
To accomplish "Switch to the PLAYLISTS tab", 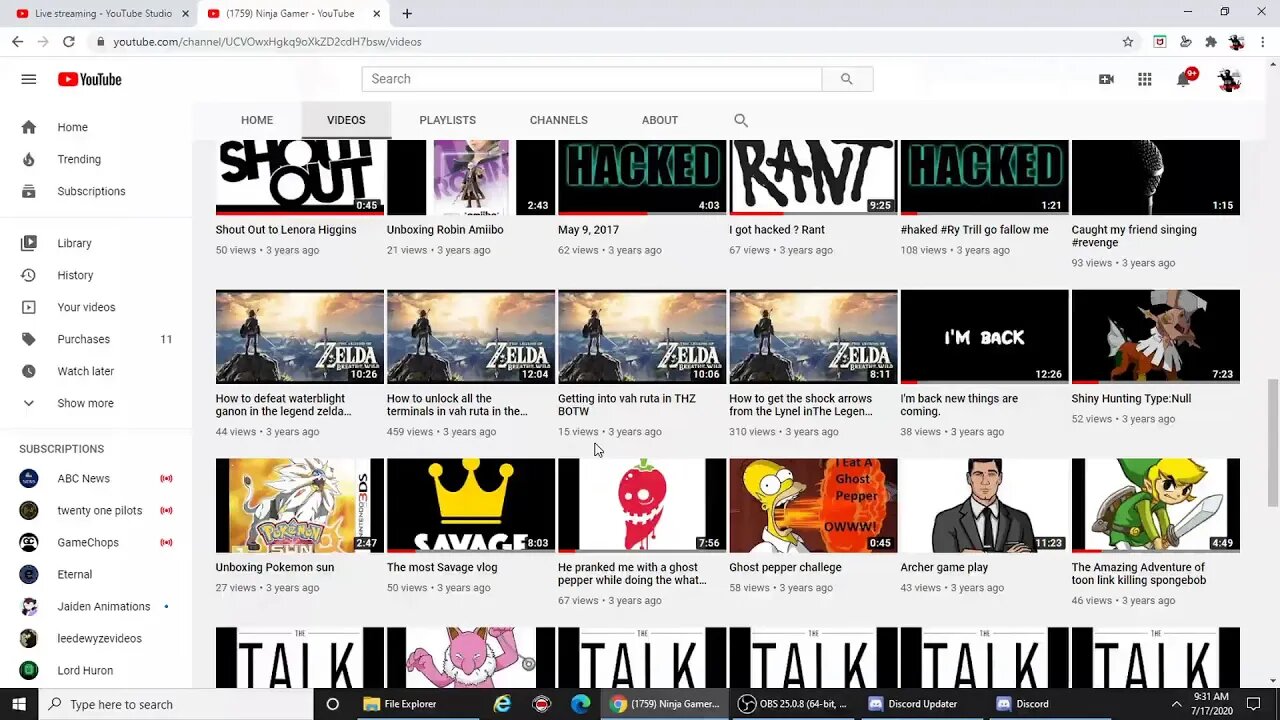I will 448,120.
